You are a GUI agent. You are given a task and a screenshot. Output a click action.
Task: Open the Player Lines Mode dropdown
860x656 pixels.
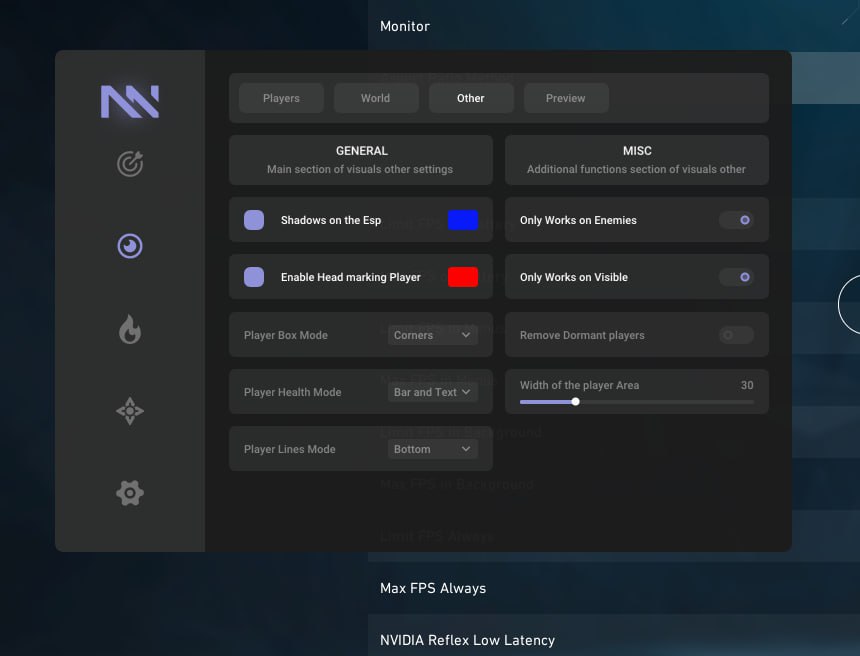(x=433, y=449)
